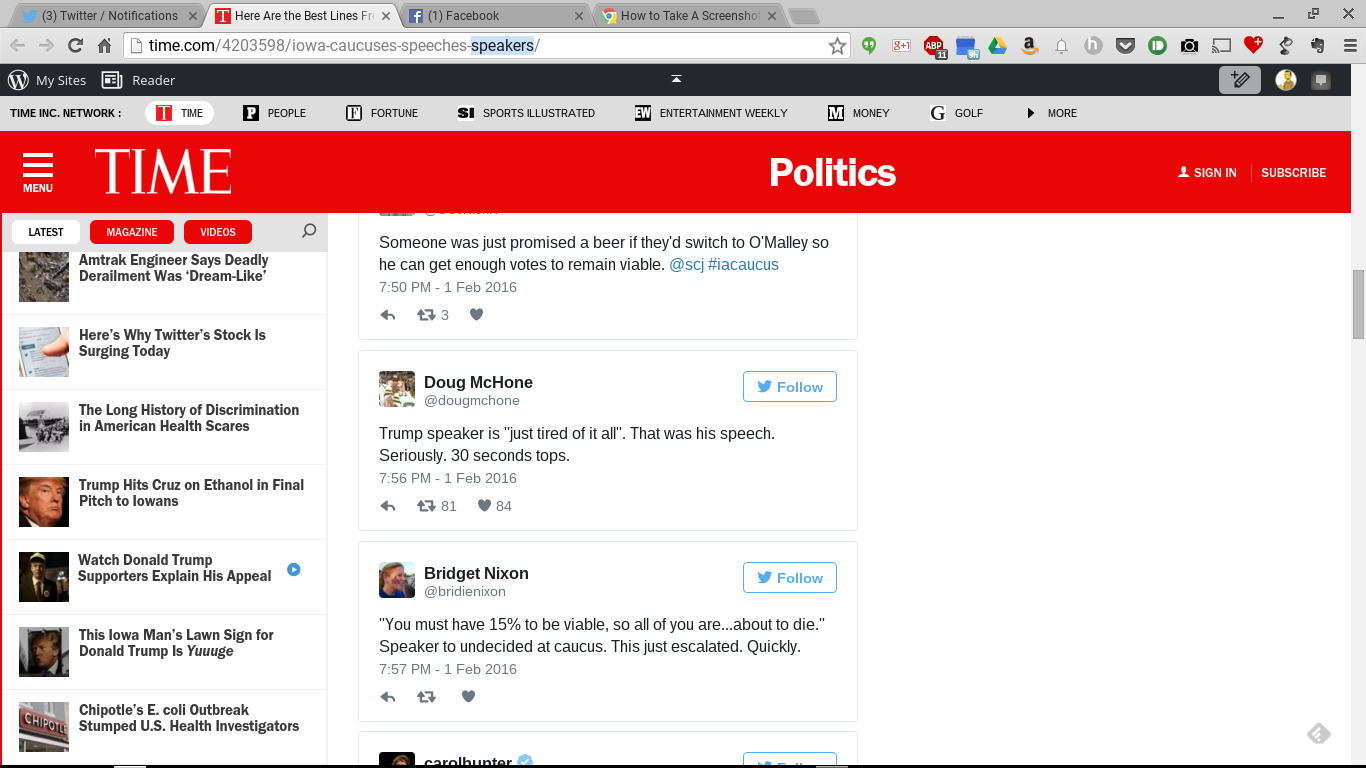Open the WordPress user avatar menu
The height and width of the screenshot is (768, 1366).
pos(1286,80)
